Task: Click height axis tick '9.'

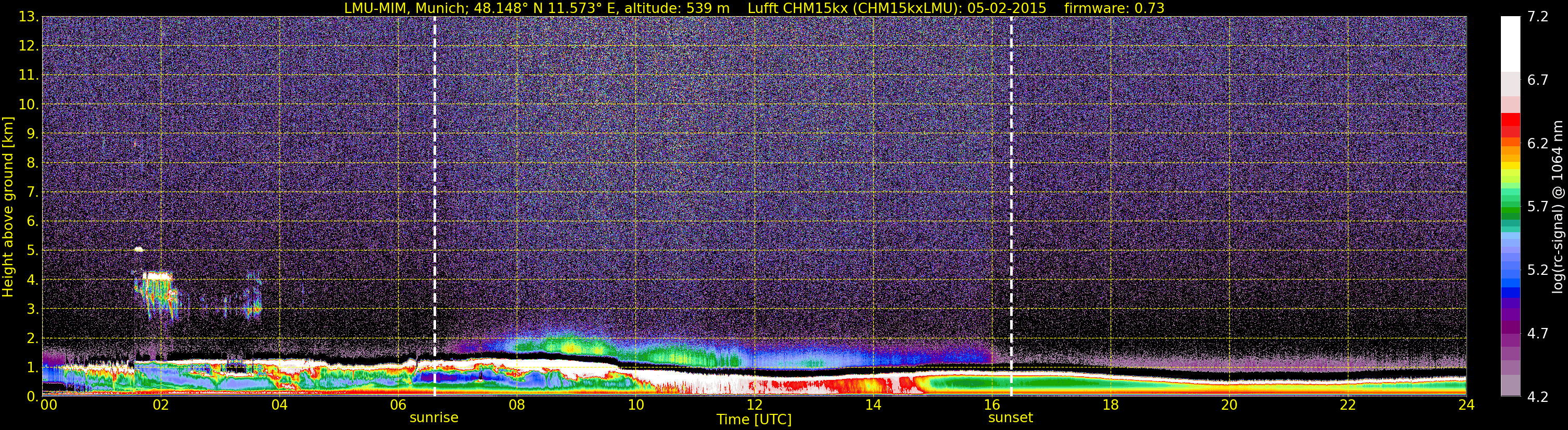Action: (x=32, y=134)
